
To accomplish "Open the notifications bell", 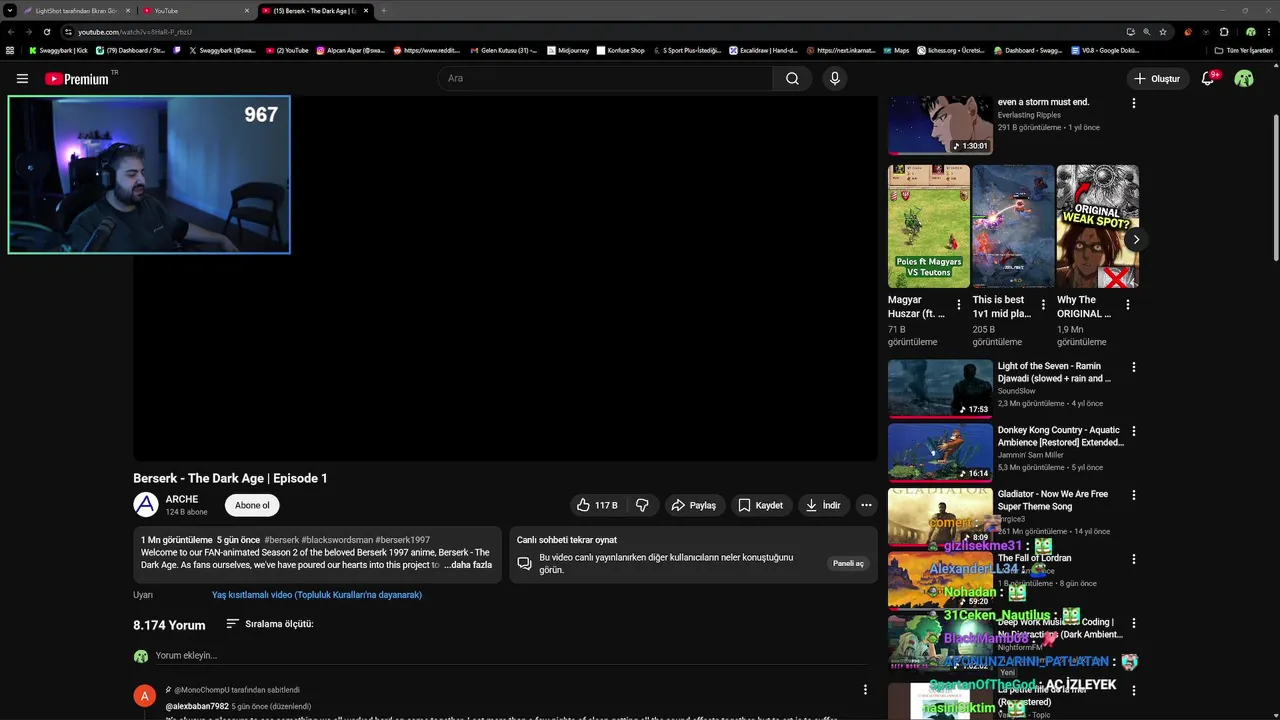I will [1208, 78].
